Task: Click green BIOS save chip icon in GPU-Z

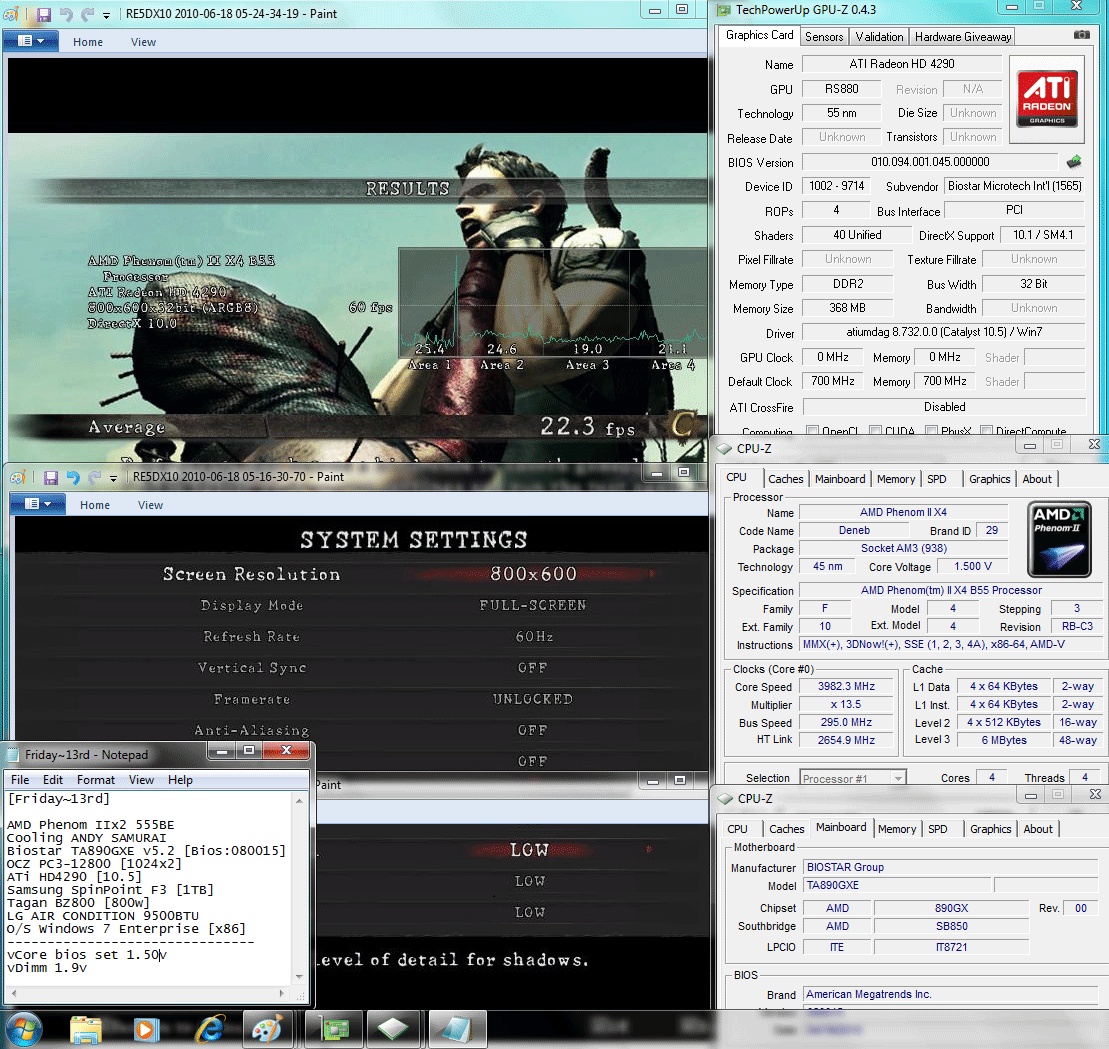Action: (x=1074, y=162)
